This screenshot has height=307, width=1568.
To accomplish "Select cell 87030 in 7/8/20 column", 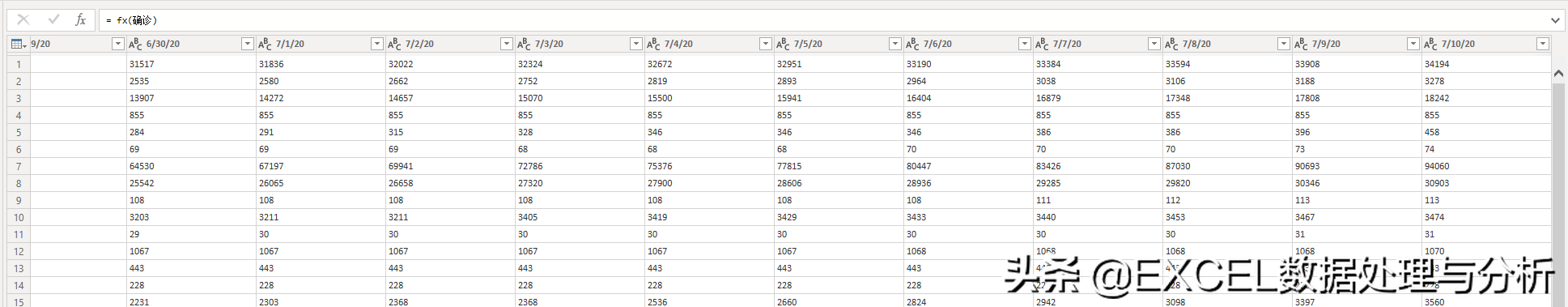I will point(1227,166).
